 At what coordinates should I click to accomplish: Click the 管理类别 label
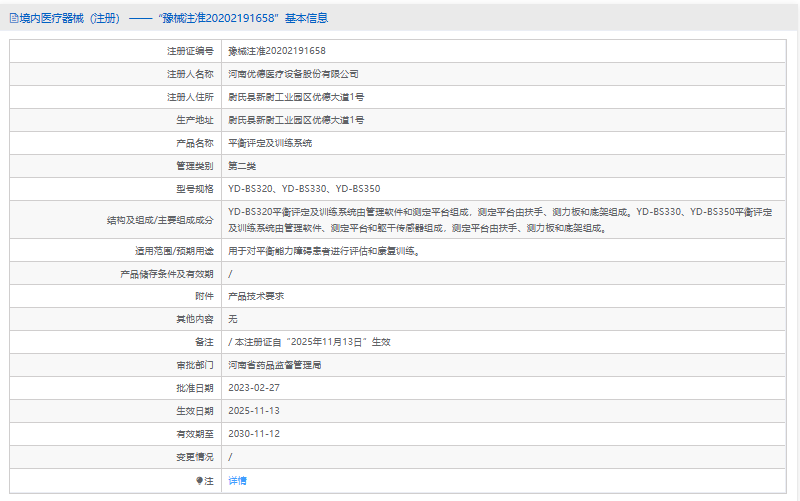point(195,166)
